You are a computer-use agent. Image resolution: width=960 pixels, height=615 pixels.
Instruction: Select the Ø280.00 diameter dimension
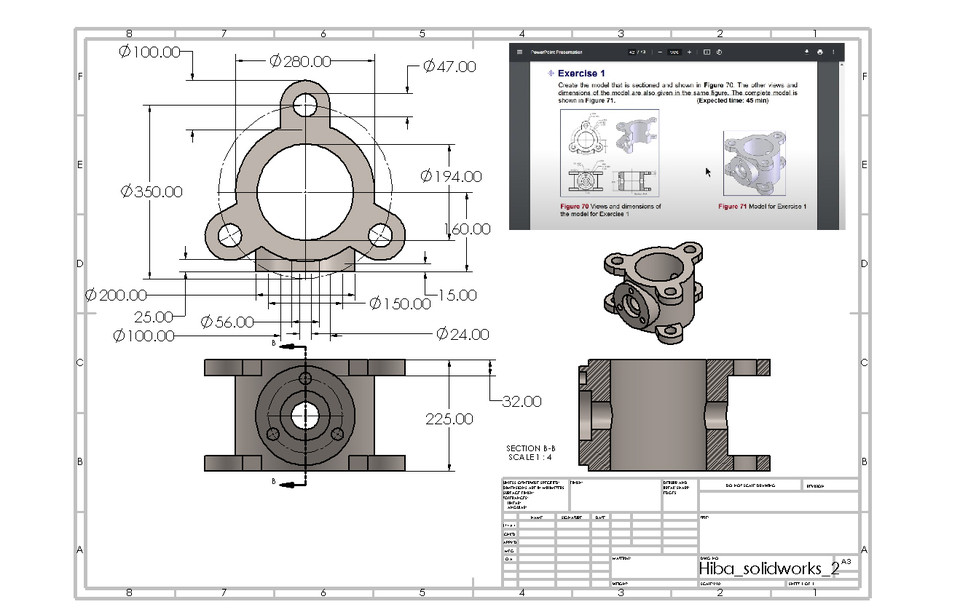point(300,60)
